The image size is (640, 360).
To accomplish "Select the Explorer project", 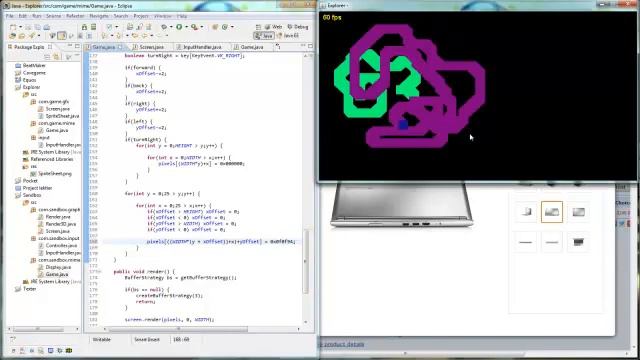I will [x=31, y=87].
